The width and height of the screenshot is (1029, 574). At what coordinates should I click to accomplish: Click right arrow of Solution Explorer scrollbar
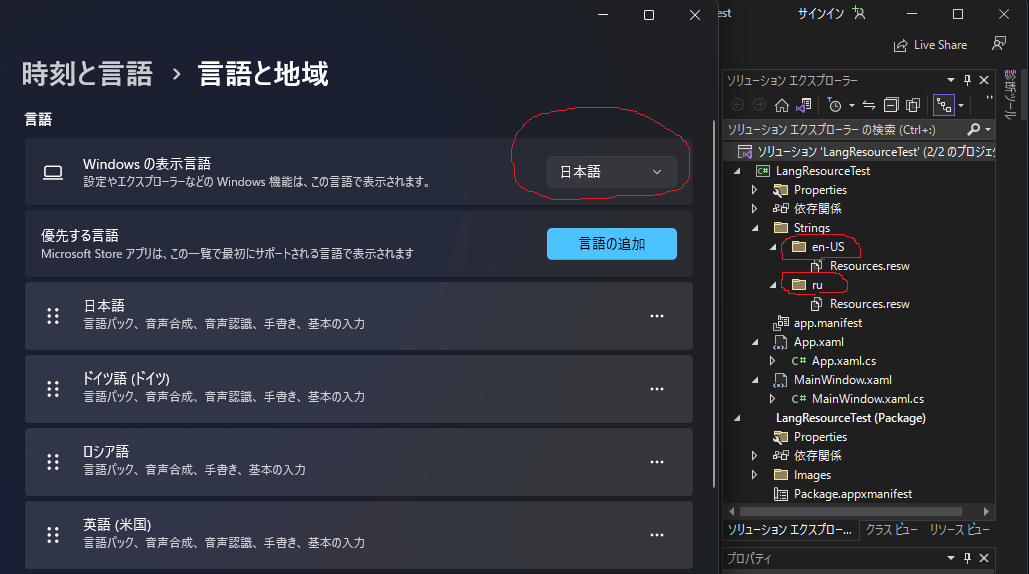[x=986, y=511]
